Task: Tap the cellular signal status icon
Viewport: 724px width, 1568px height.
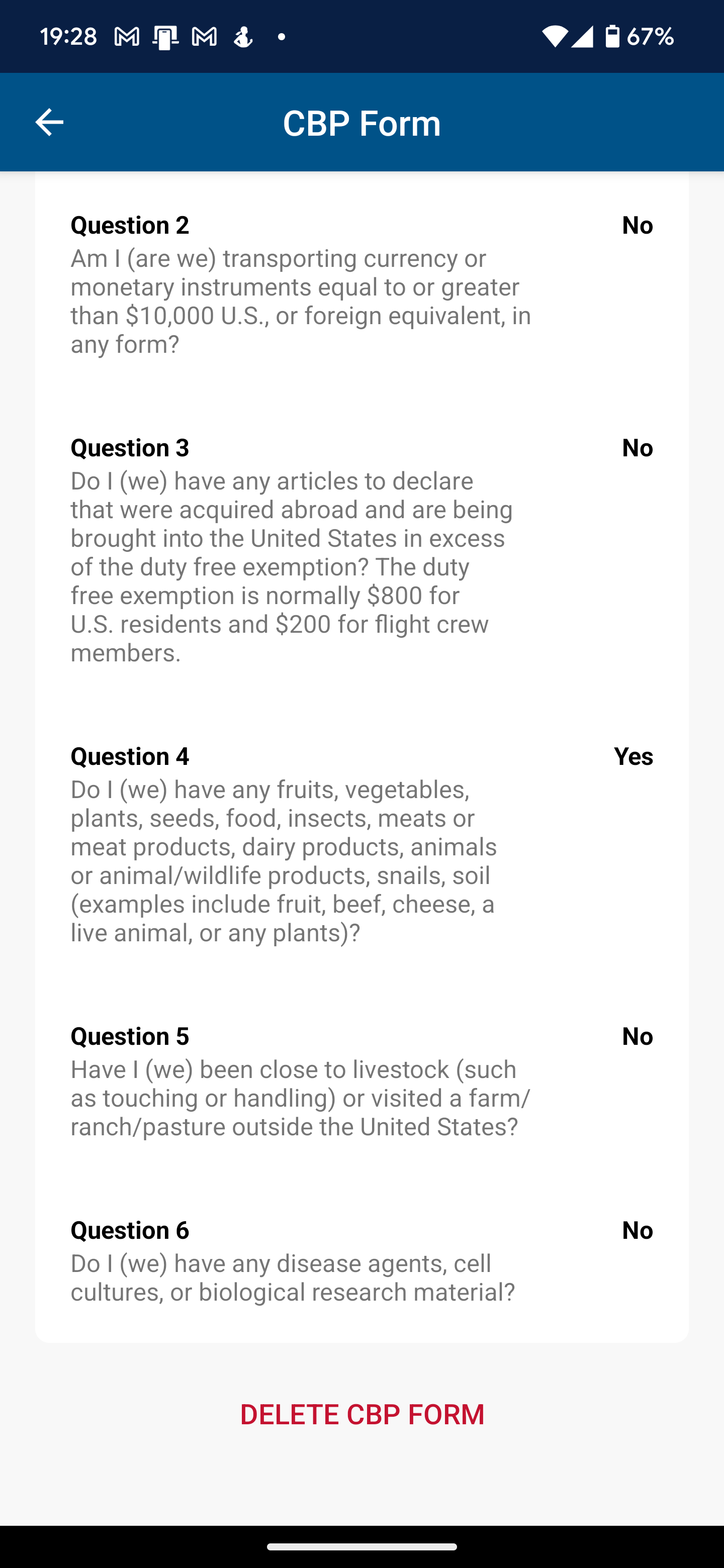Action: click(x=582, y=37)
